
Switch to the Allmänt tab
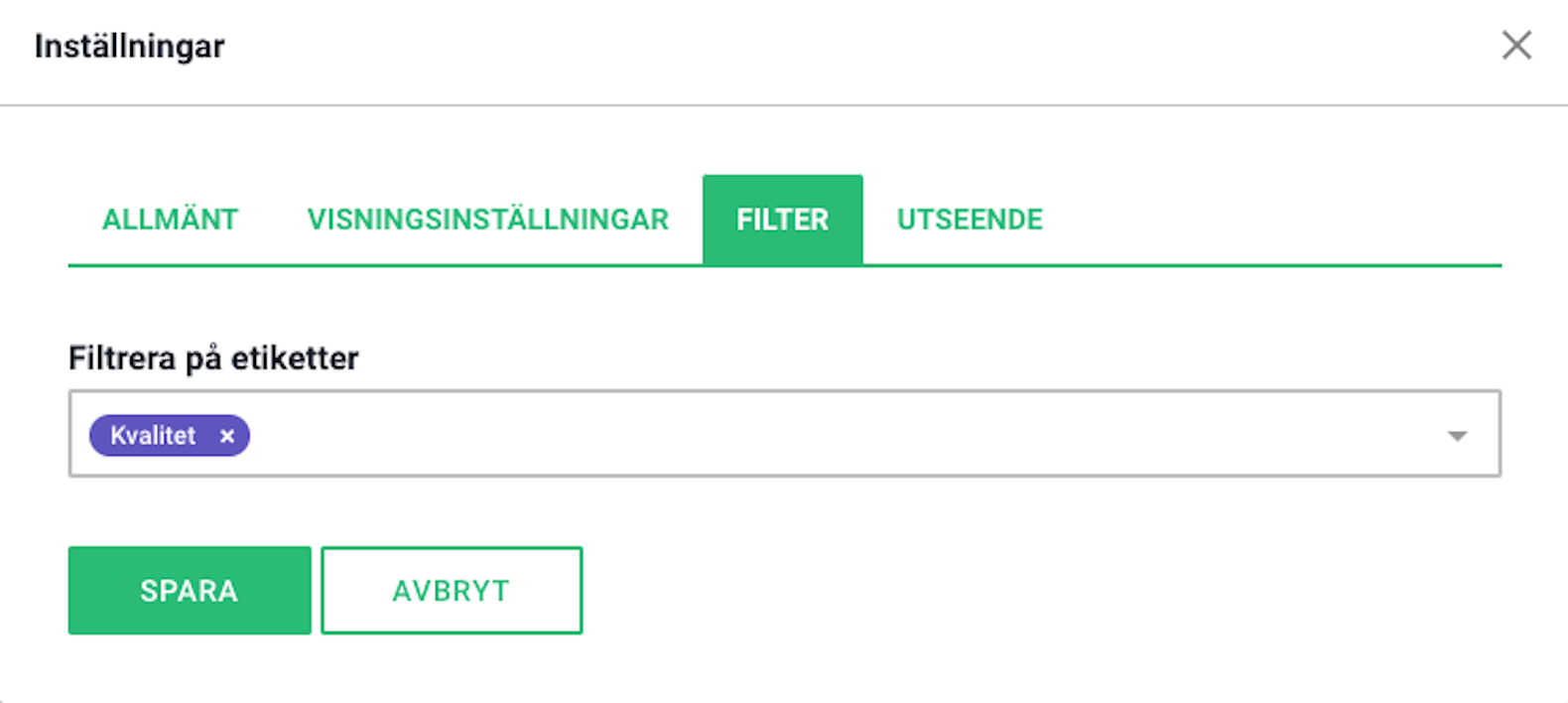tap(170, 219)
